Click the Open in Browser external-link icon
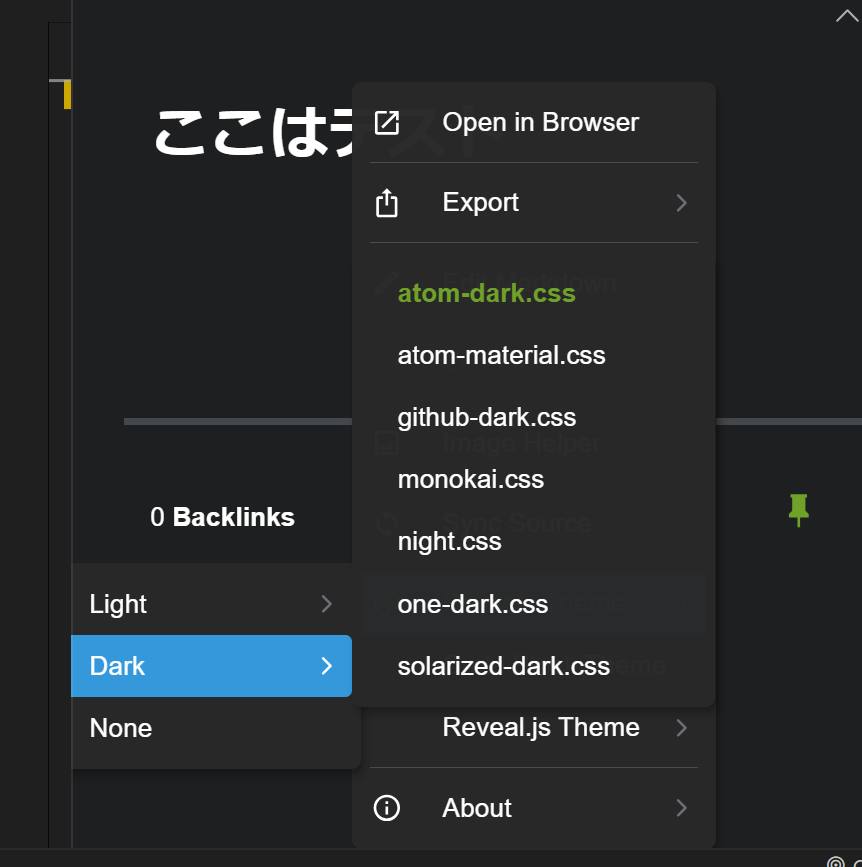This screenshot has height=867, width=862. coord(387,123)
